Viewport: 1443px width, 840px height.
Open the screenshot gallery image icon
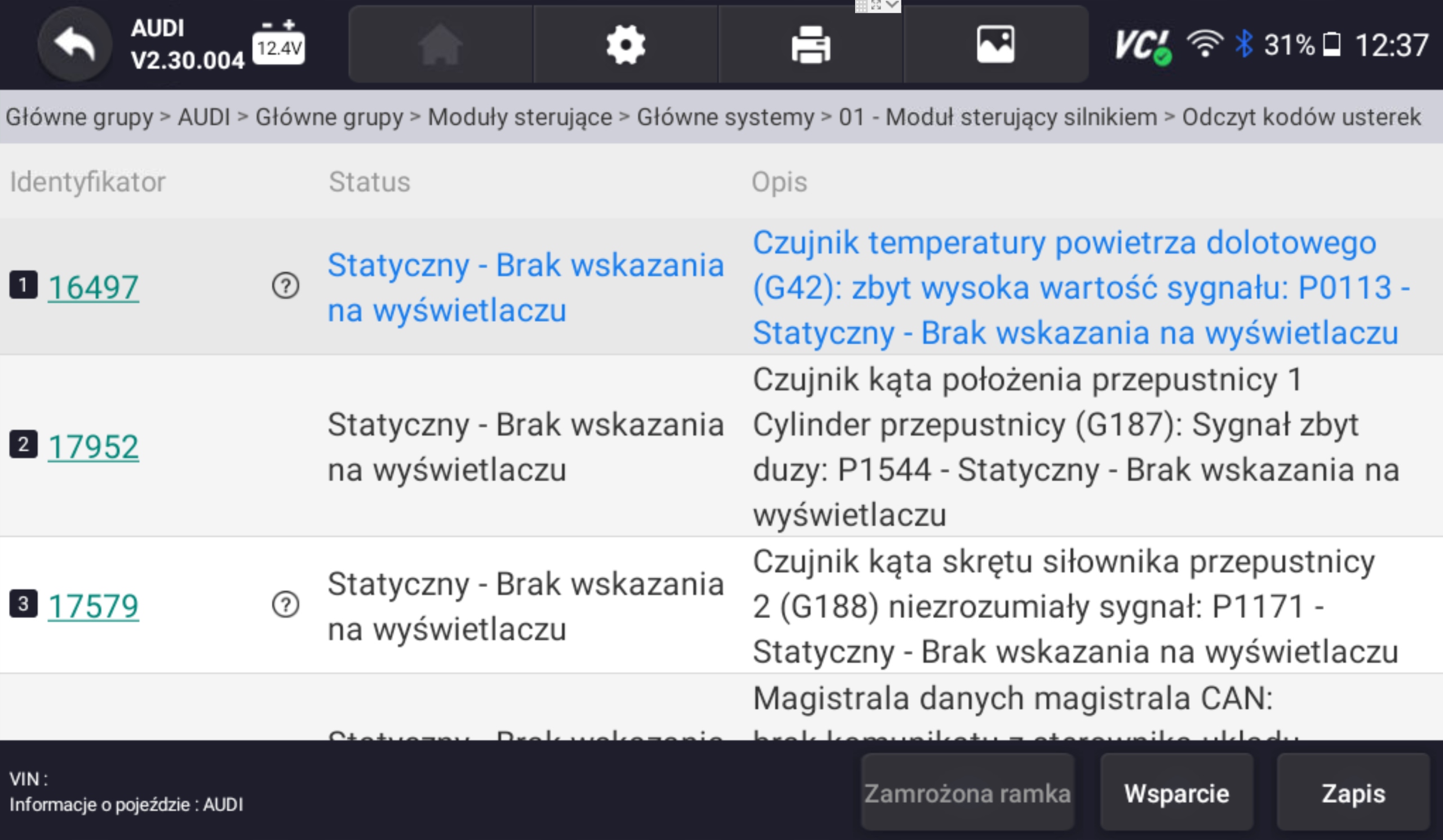pyautogui.click(x=995, y=45)
